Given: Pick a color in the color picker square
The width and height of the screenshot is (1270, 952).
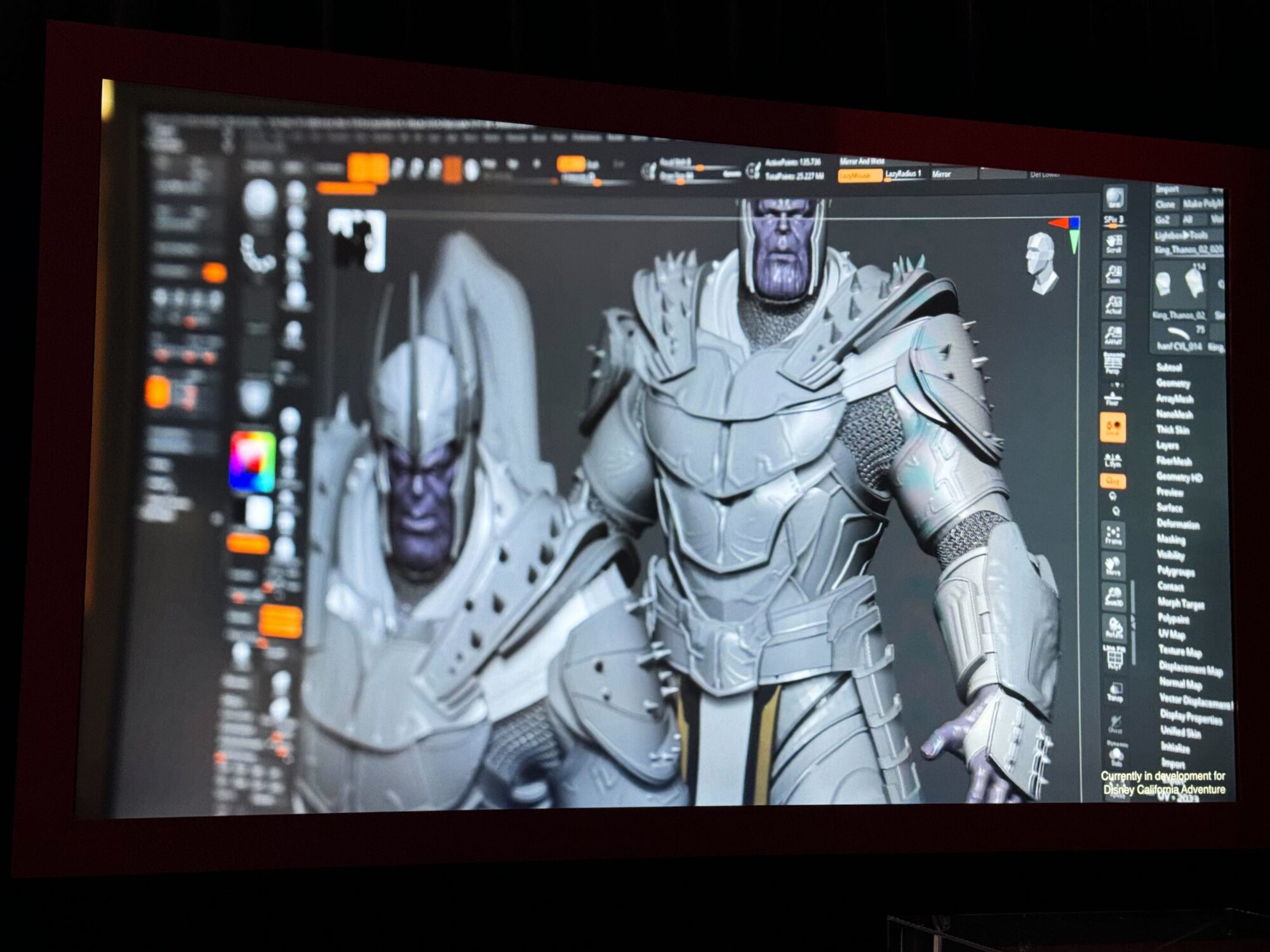Looking at the screenshot, I should (x=252, y=461).
